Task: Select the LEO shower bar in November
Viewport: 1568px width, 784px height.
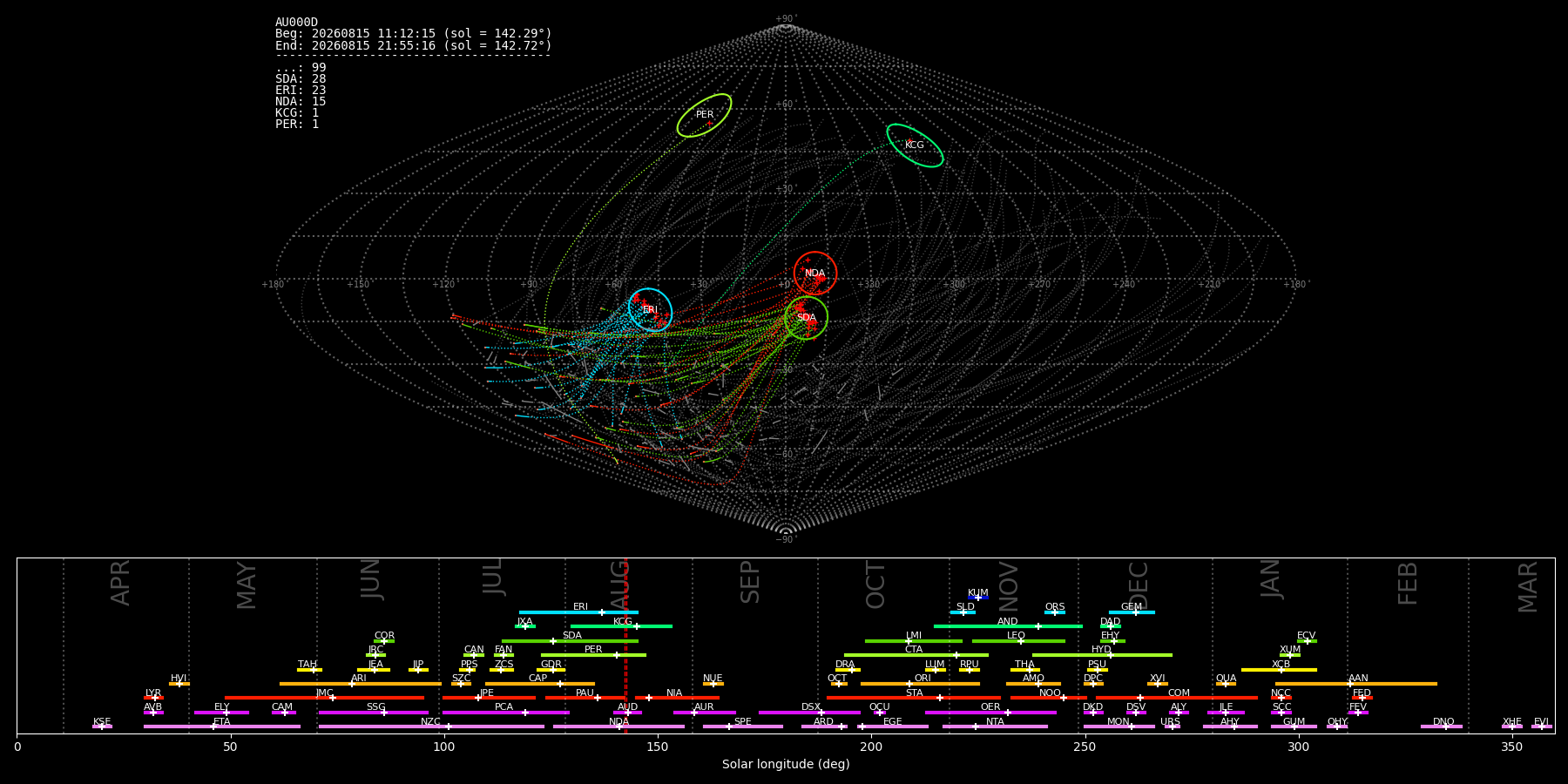Action: 1018,641
